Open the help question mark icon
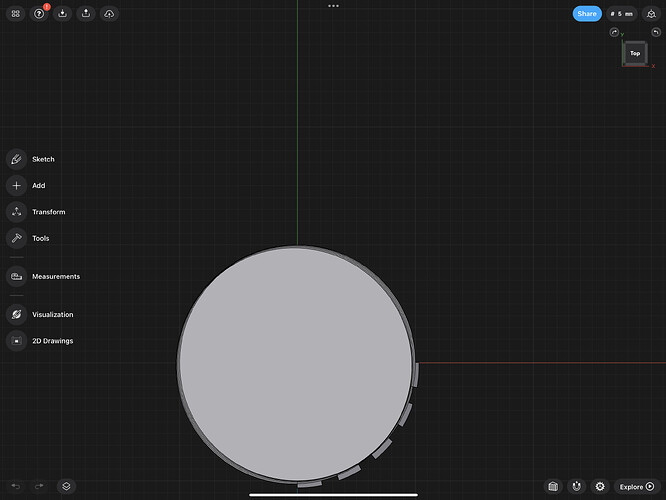The height and width of the screenshot is (500, 666). (39, 14)
